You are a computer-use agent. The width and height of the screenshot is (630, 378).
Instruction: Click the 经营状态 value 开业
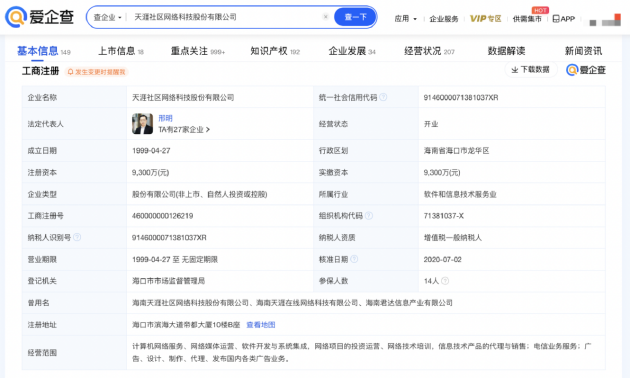coord(431,124)
